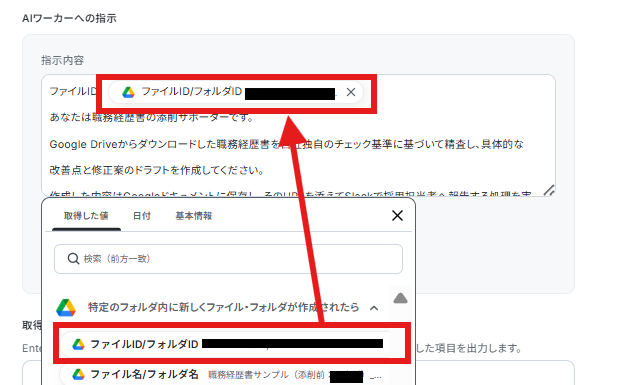The height and width of the screenshot is (385, 634).
Task: Switch to the 取得した値 tab
Action: 86,216
